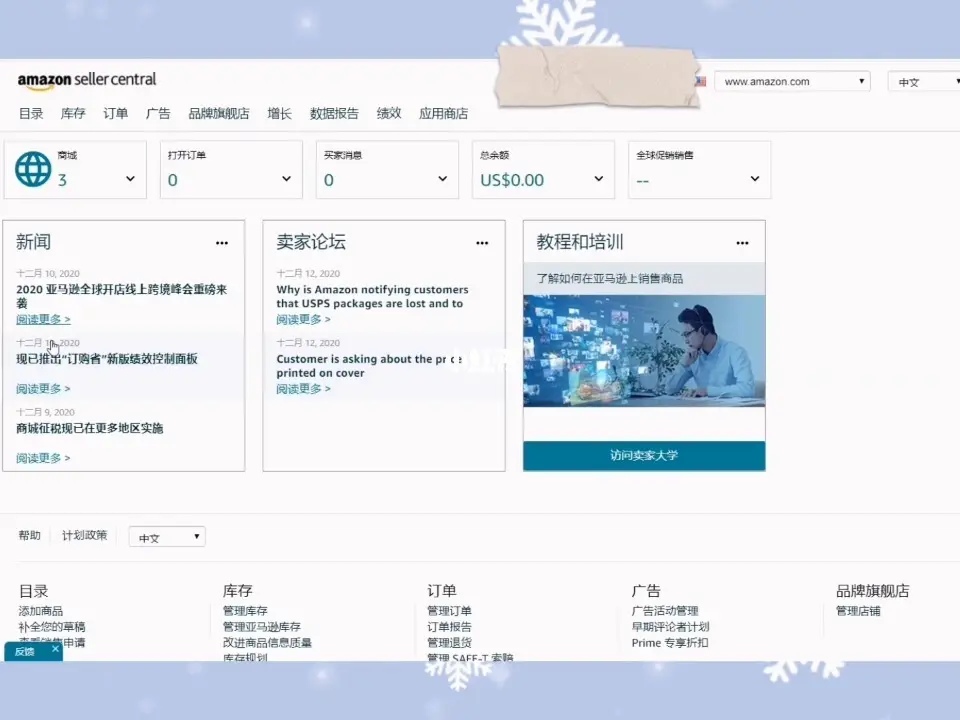Open the 应用商店 menu
The height and width of the screenshot is (720, 960).
(444, 113)
